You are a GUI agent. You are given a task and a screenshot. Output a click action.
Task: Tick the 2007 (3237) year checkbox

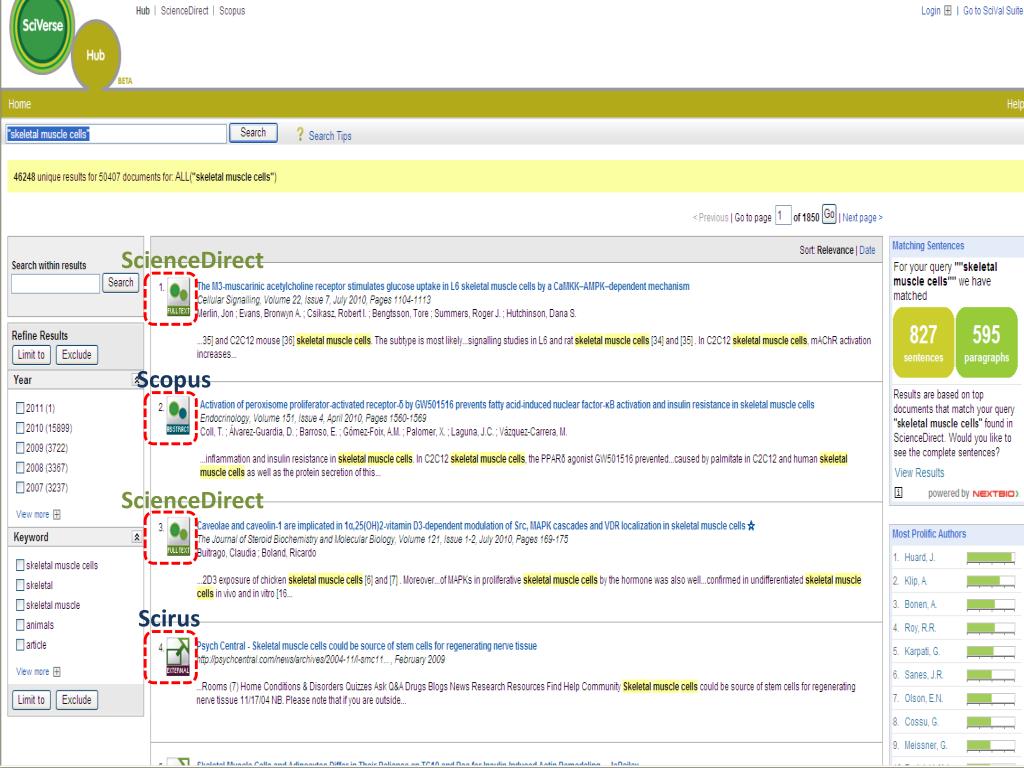tap(20, 487)
